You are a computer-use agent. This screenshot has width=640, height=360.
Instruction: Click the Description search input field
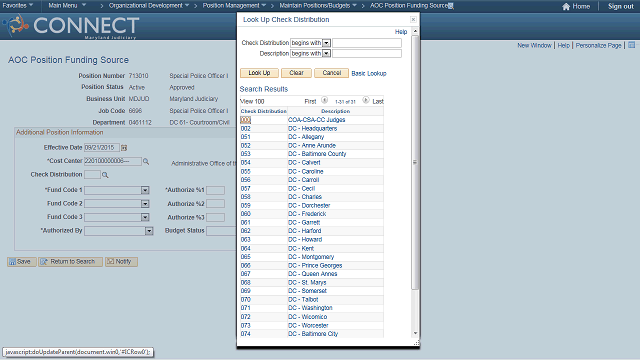[367, 53]
